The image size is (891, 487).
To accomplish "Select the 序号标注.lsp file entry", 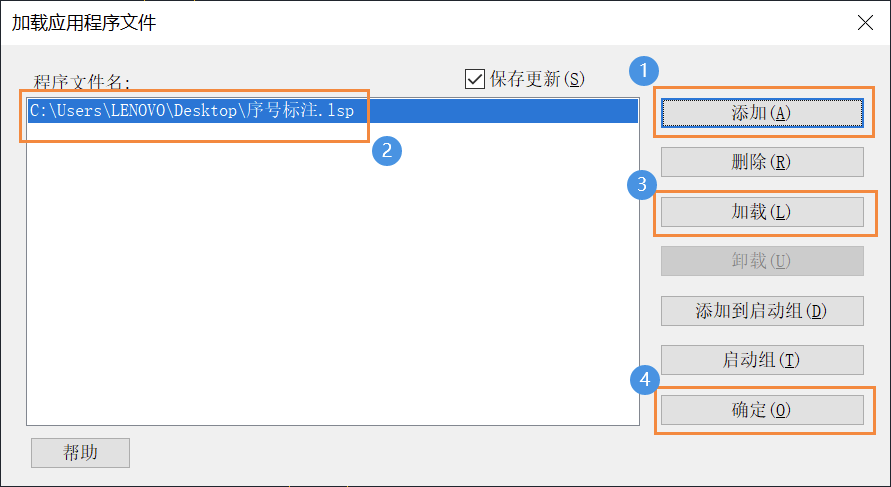I will click(333, 110).
